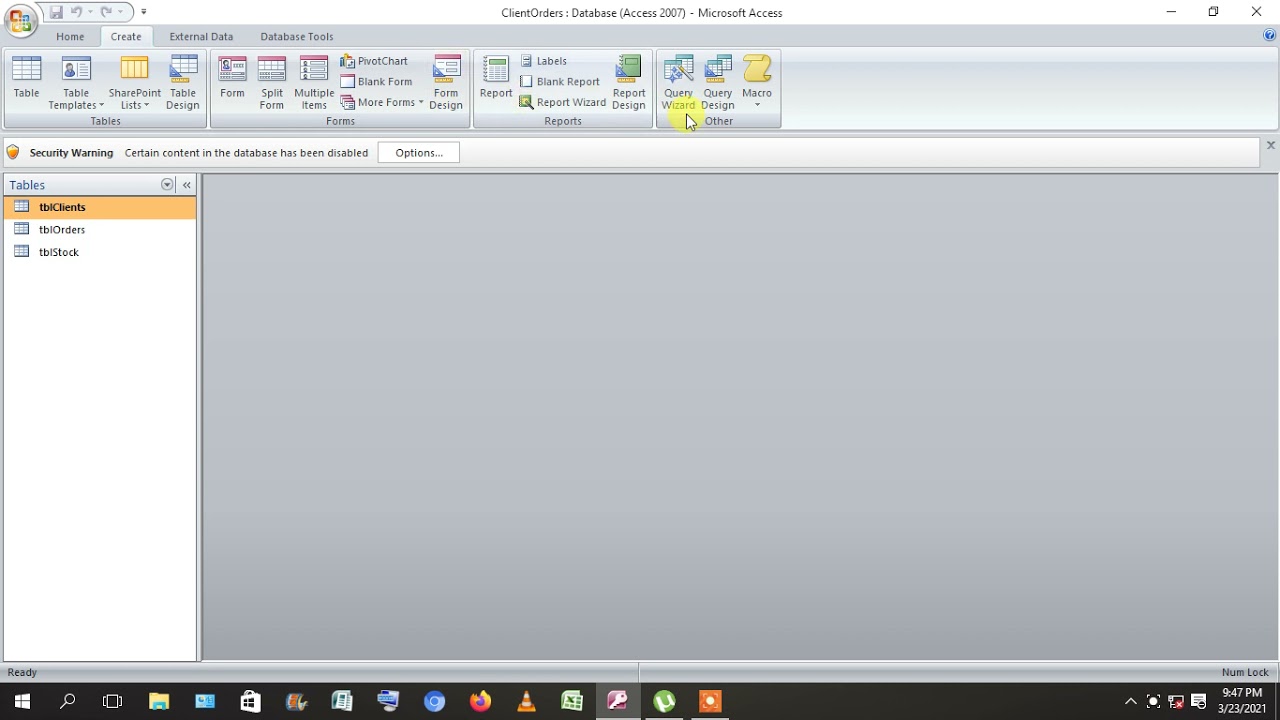The height and width of the screenshot is (720, 1280).
Task: Open the External Data tab
Action: (201, 36)
